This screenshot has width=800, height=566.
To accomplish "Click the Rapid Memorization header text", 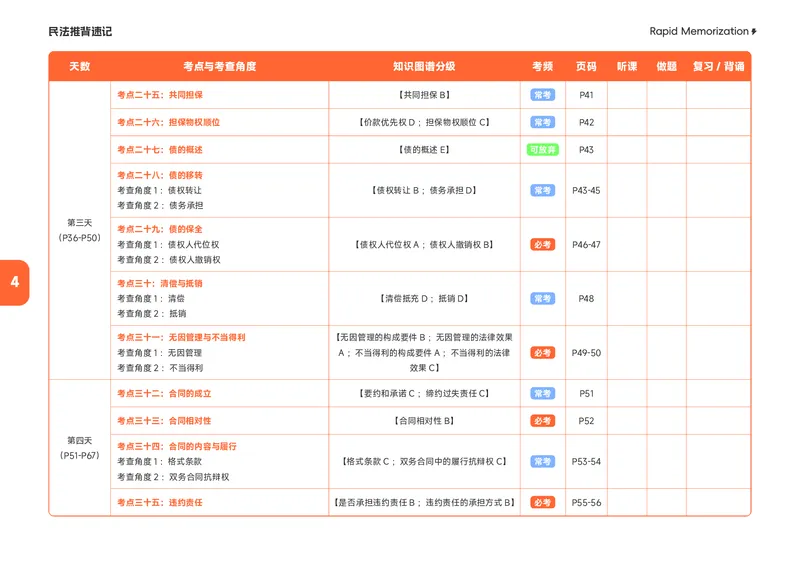I will coord(698,31).
